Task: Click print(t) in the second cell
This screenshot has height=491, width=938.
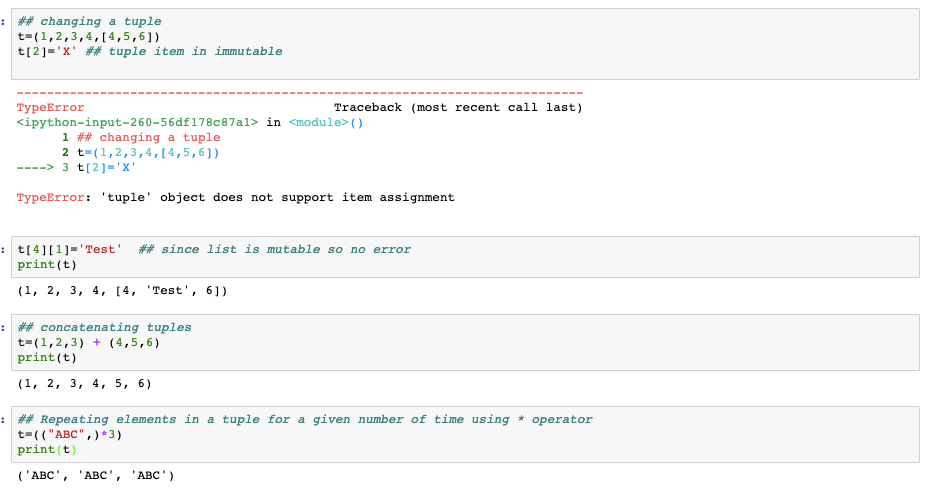Action: pyautogui.click(x=47, y=264)
